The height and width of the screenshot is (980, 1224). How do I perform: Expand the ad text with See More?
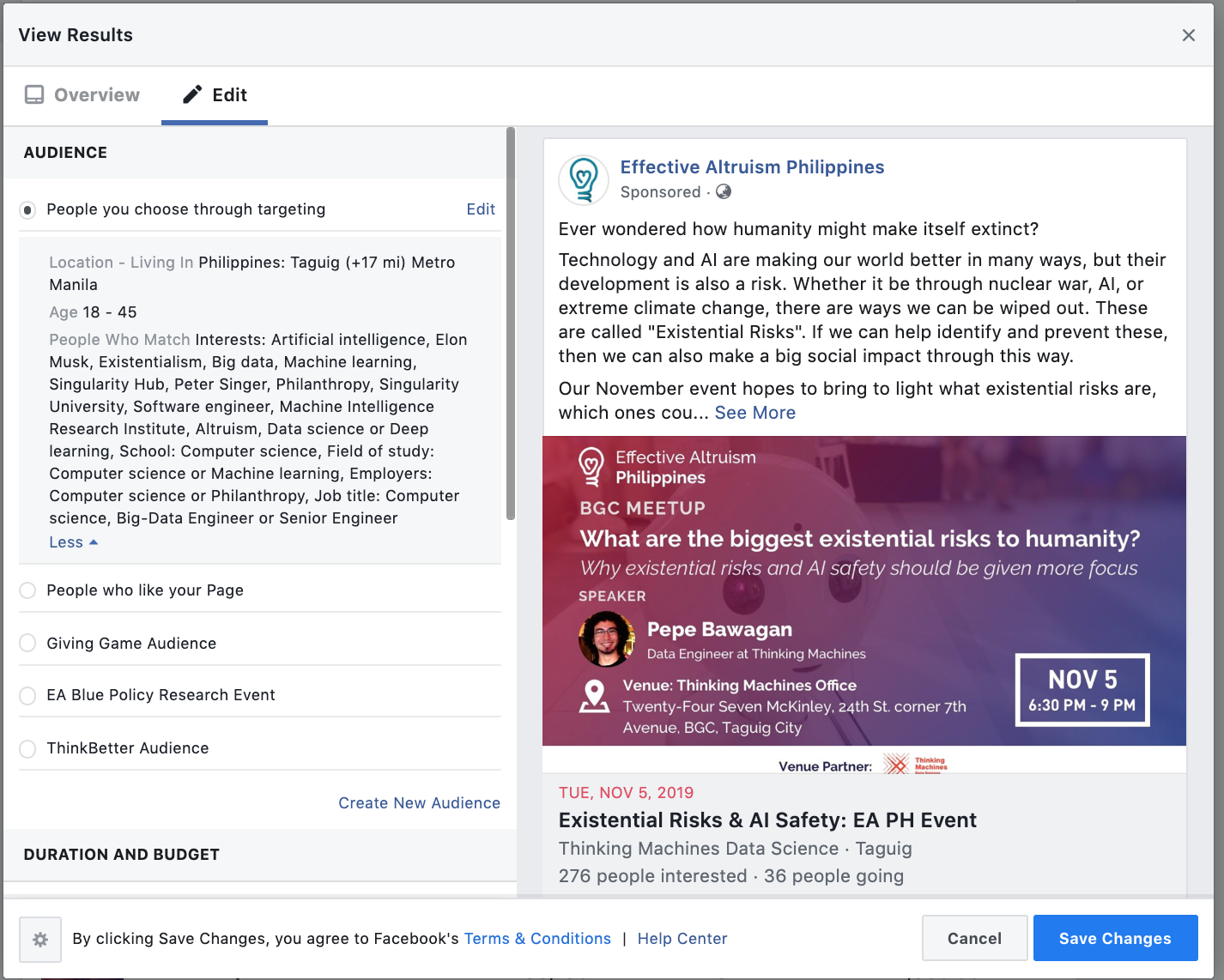754,413
